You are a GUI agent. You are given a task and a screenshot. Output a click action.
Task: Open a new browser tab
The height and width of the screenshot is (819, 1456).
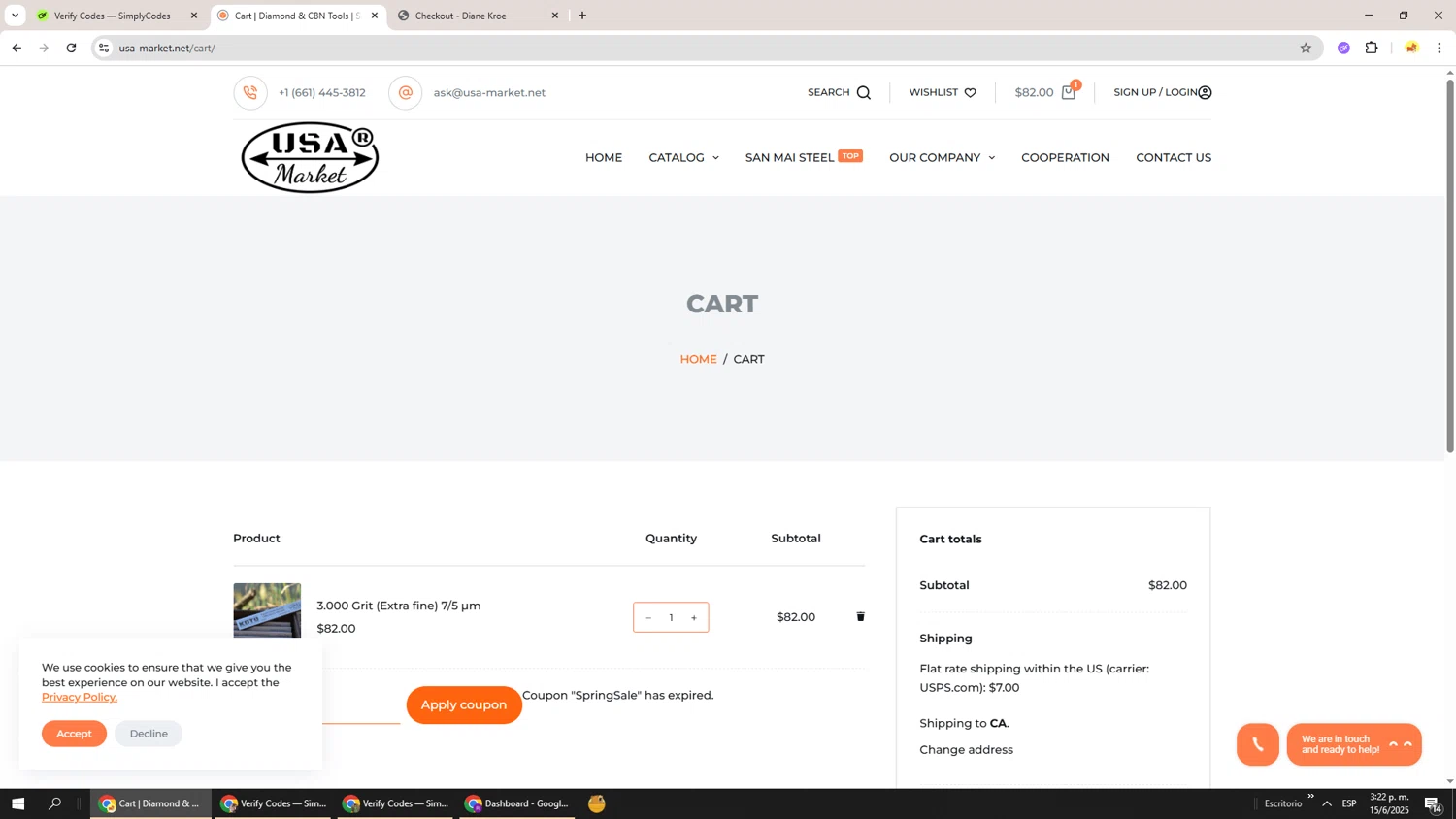click(582, 16)
